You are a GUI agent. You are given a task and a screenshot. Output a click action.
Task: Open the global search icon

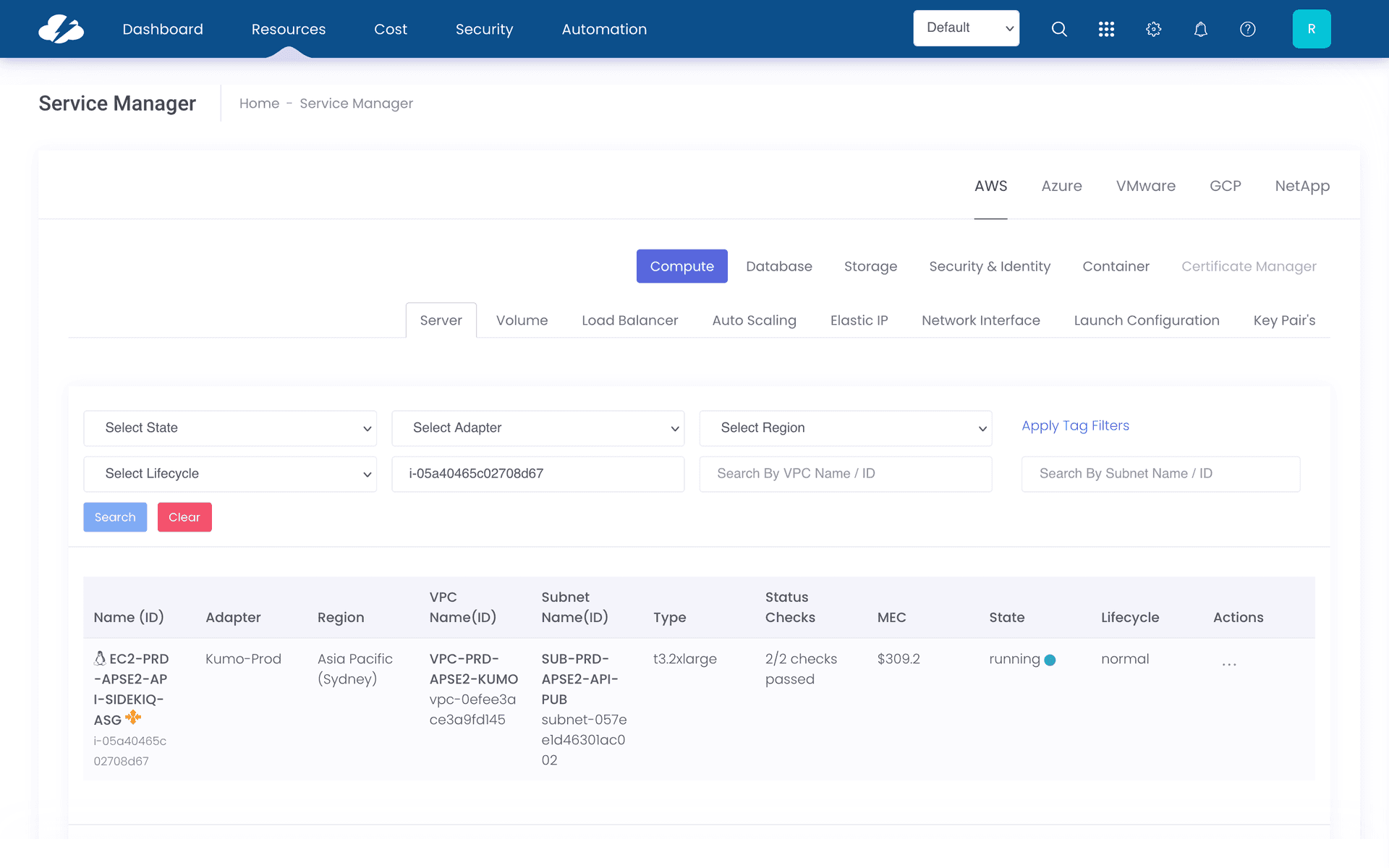[x=1059, y=29]
